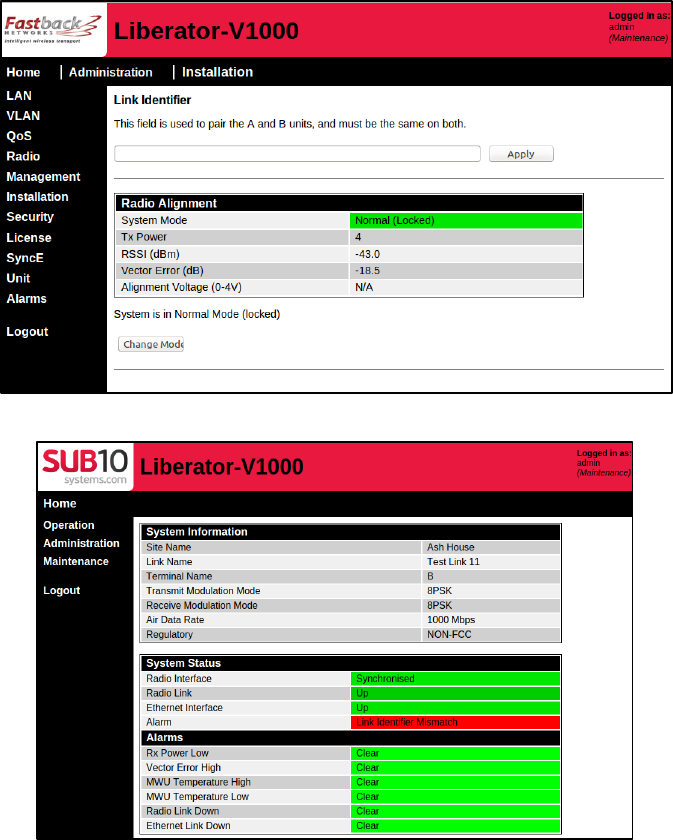
Task: Click the admin login label in Fastback header
Action: point(622,27)
